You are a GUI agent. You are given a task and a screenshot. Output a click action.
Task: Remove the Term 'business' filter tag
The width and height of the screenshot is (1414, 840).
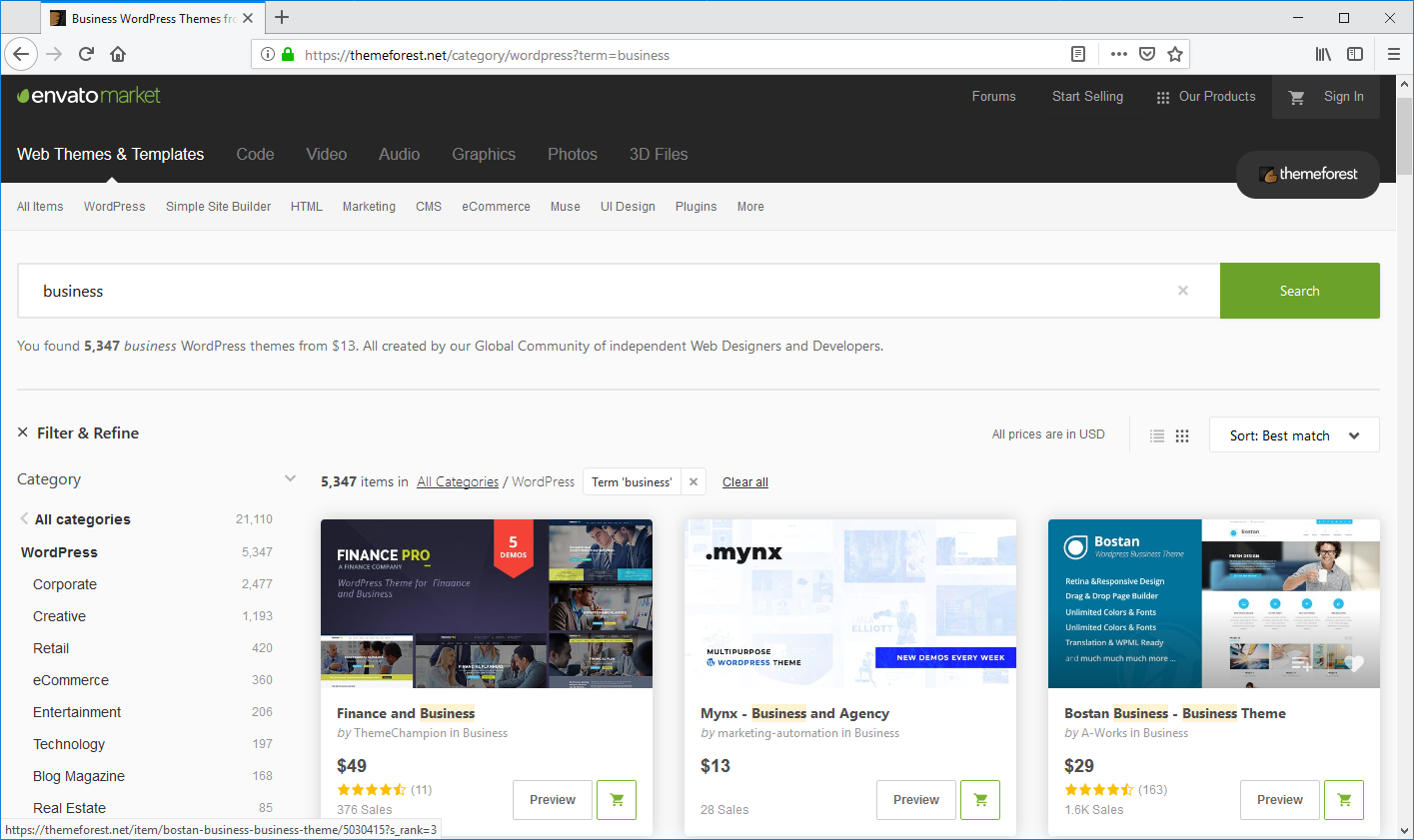pyautogui.click(x=694, y=481)
